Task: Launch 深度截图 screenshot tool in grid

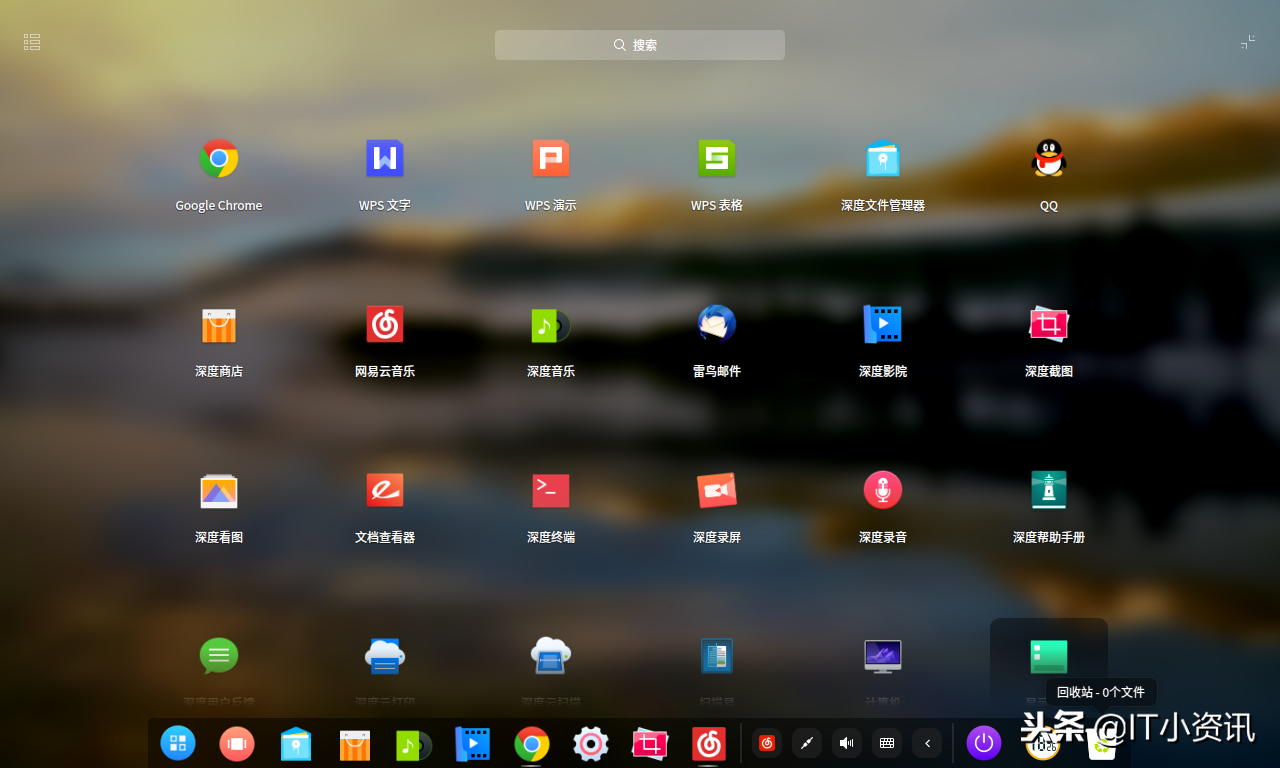Action: (1049, 325)
